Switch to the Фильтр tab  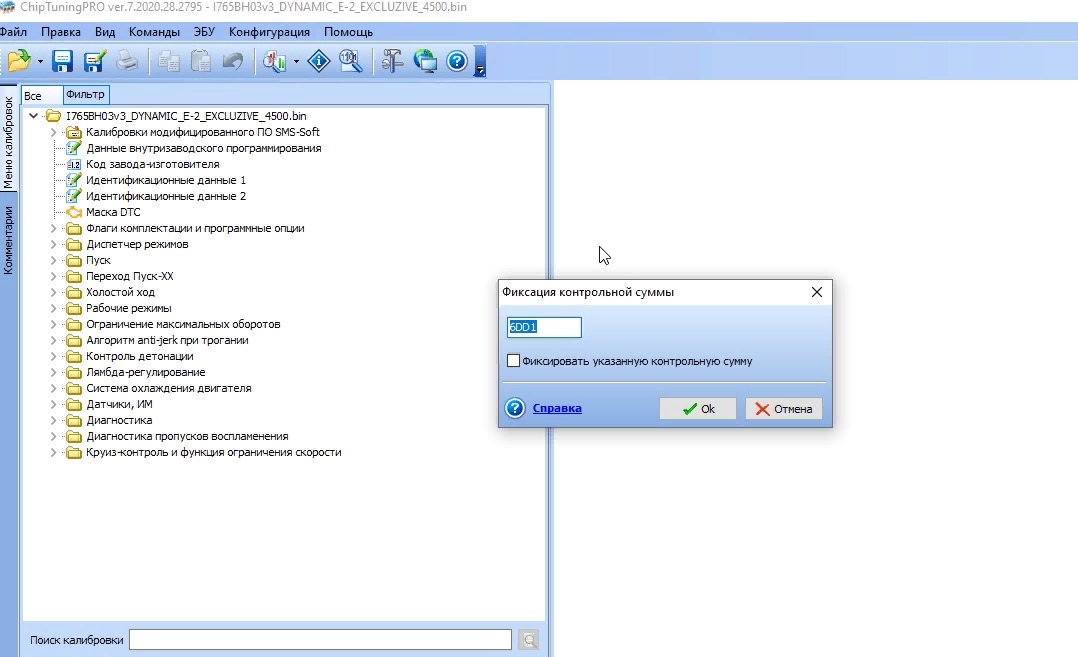(85, 95)
